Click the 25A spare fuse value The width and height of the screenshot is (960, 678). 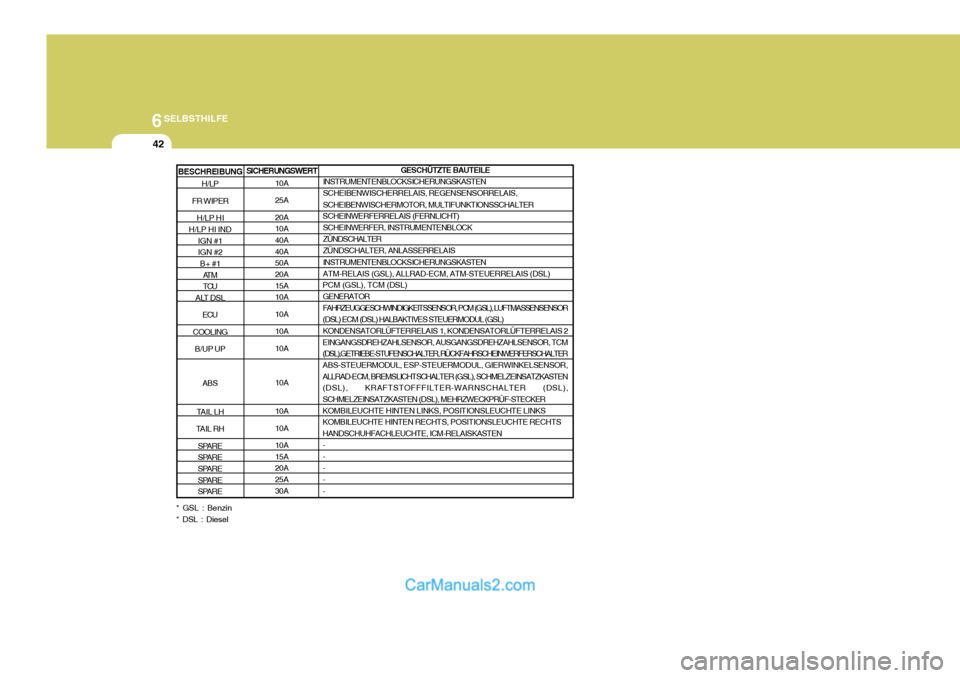[282, 480]
